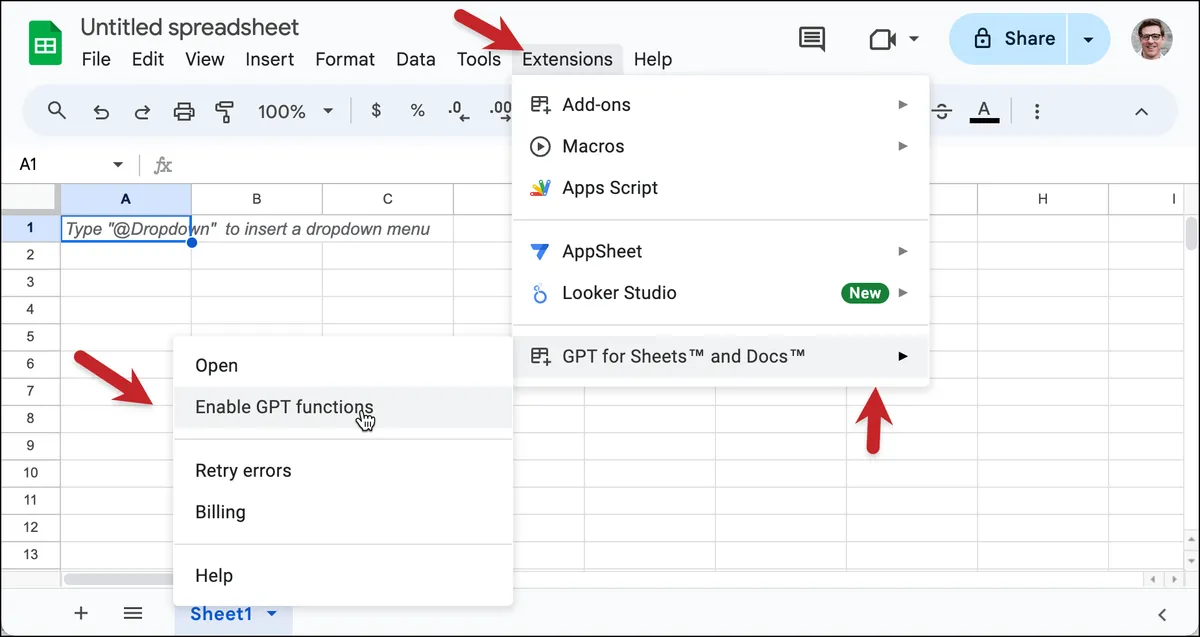
Task: Click the Looker Studio icon
Action: tap(540, 293)
